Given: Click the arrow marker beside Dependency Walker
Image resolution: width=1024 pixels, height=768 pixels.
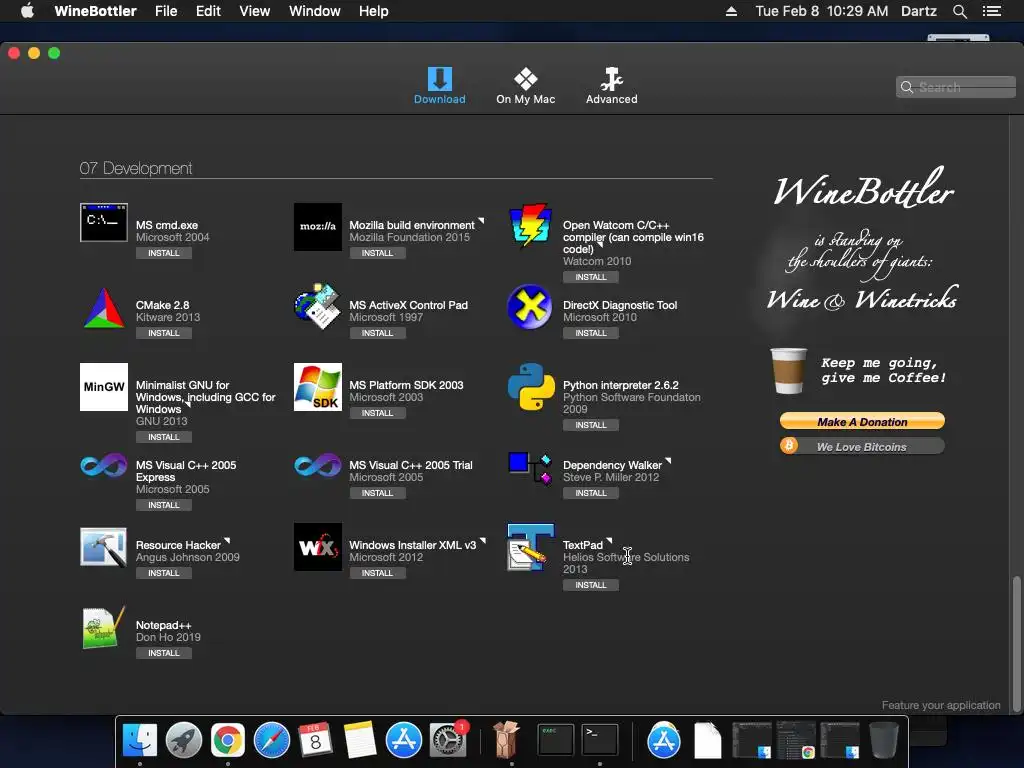Looking at the screenshot, I should point(668,462).
